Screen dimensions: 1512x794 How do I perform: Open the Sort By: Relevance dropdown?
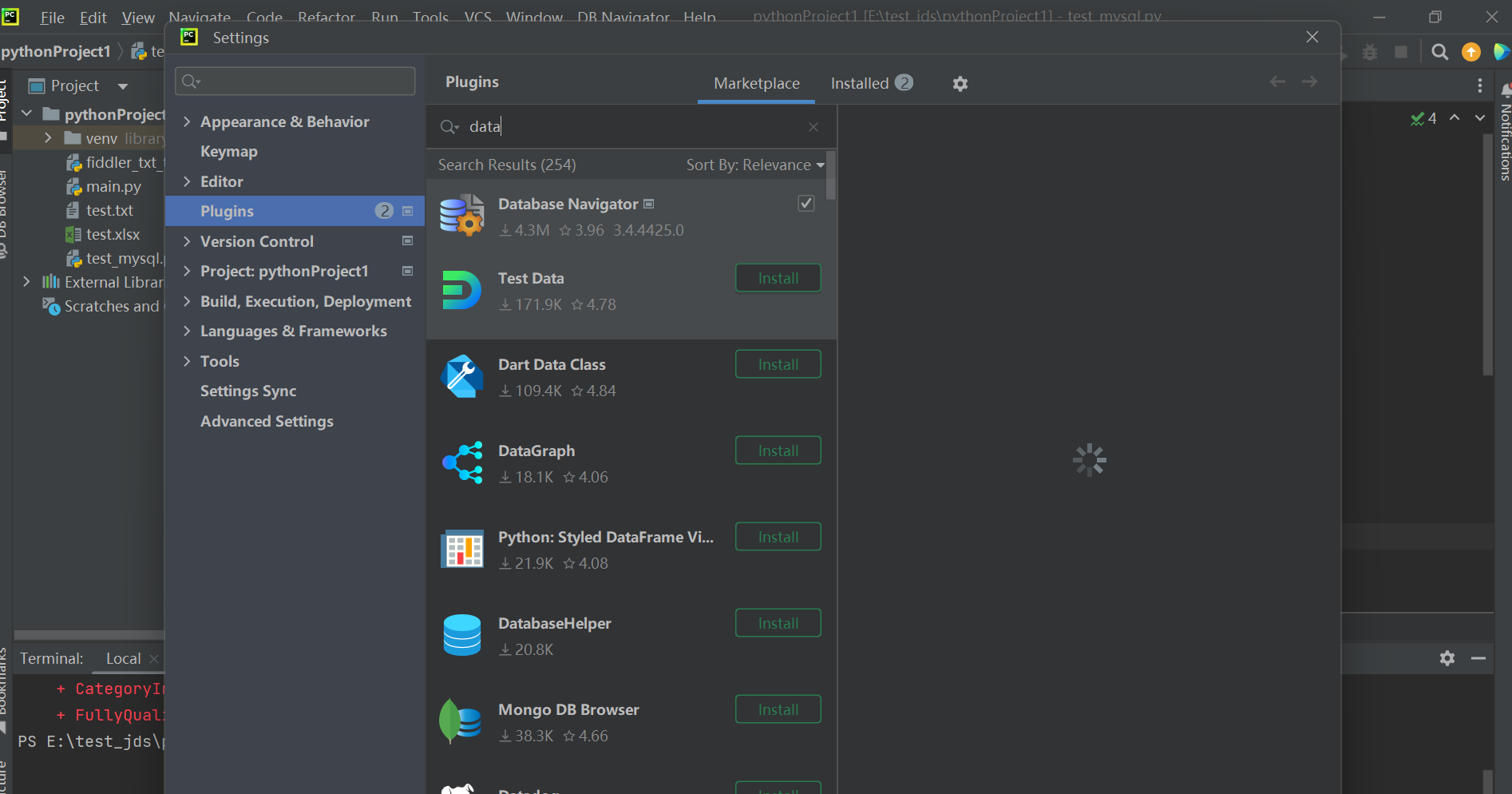click(755, 165)
